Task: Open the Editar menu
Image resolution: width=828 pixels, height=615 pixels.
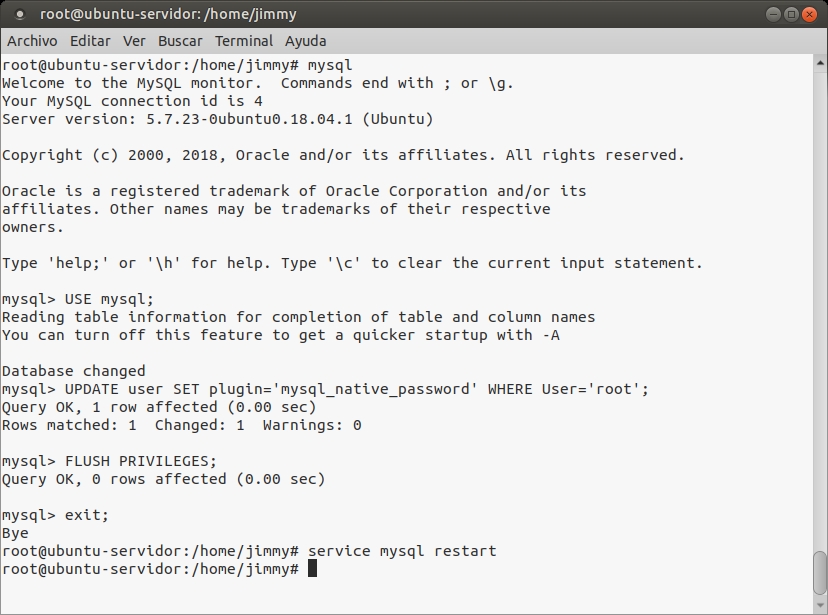Action: click(x=90, y=41)
